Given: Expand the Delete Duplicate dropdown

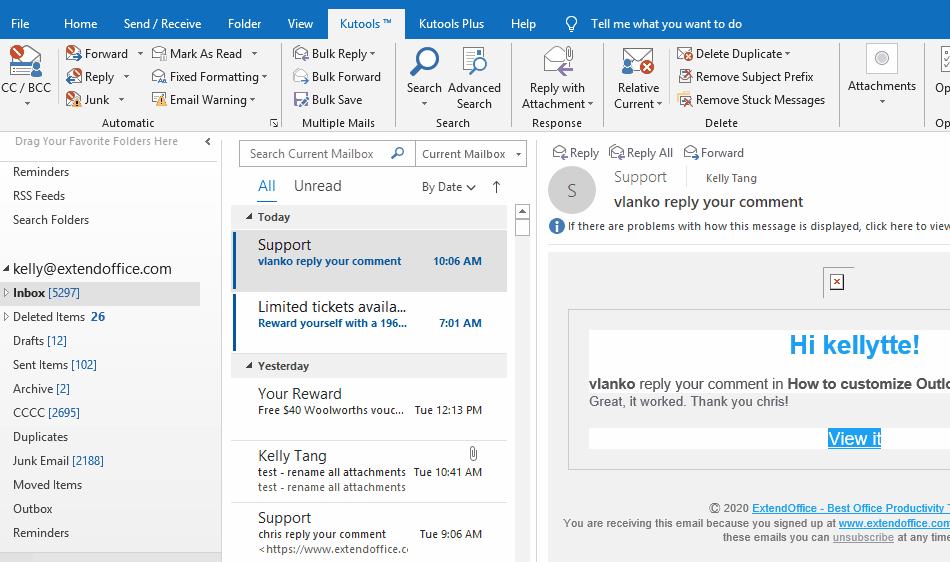Looking at the screenshot, I should (x=787, y=54).
